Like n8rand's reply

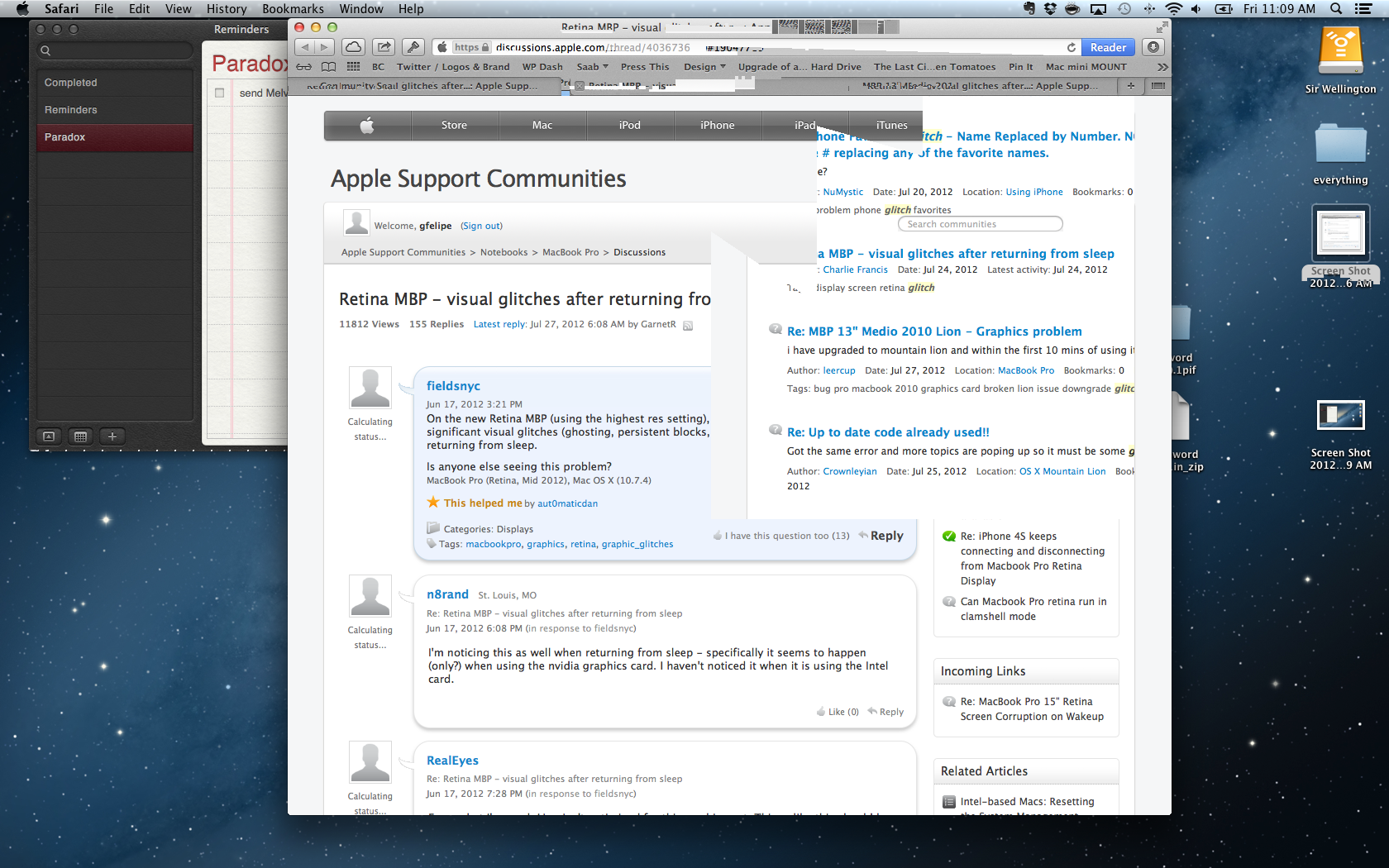point(838,712)
